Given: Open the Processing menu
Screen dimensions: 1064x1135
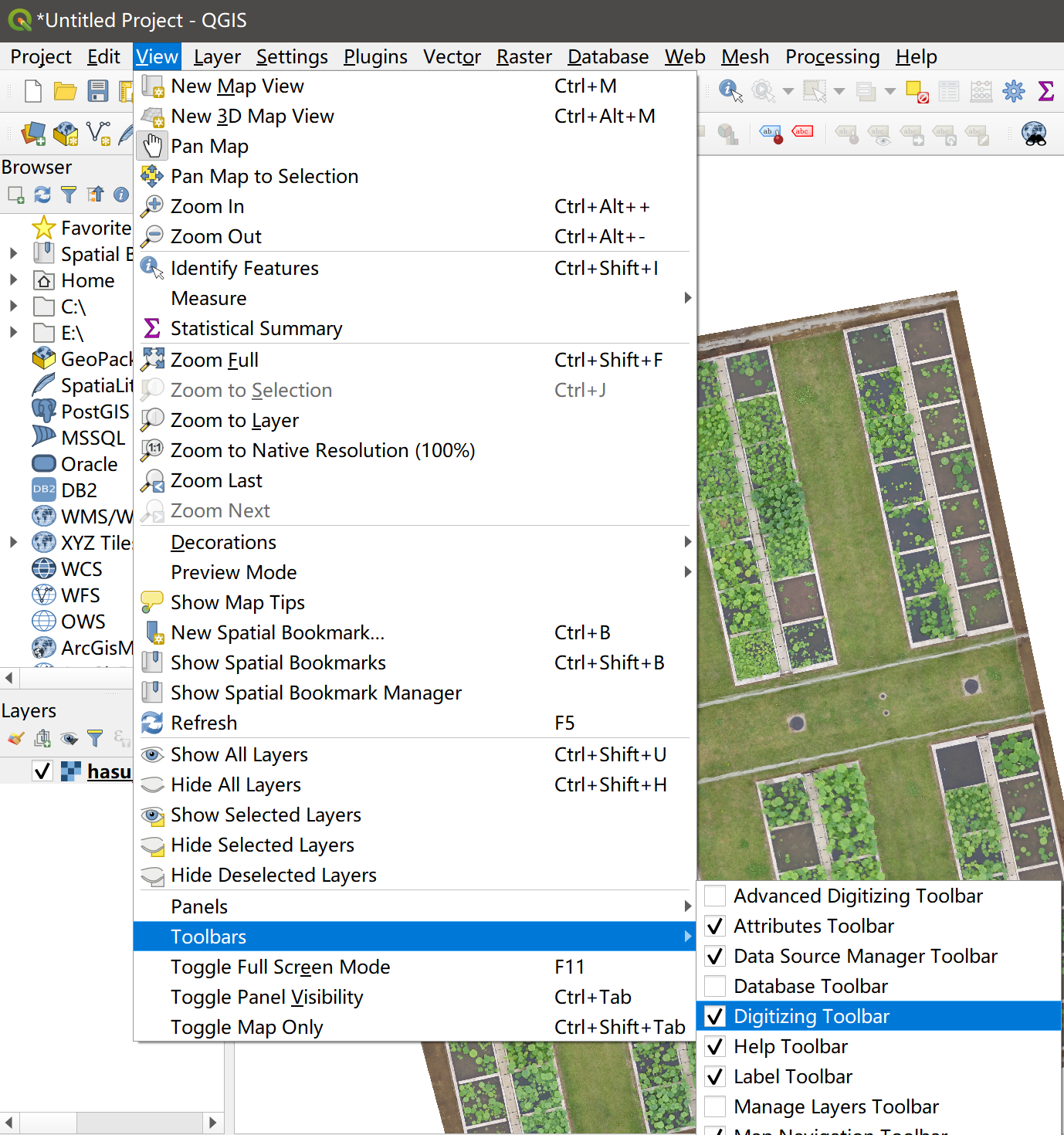Looking at the screenshot, I should pyautogui.click(x=832, y=56).
